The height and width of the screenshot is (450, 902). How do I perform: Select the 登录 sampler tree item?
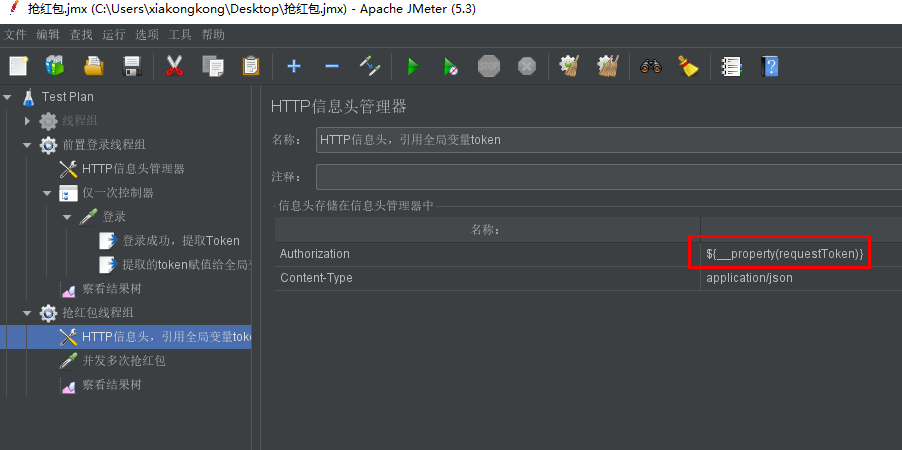(114, 217)
